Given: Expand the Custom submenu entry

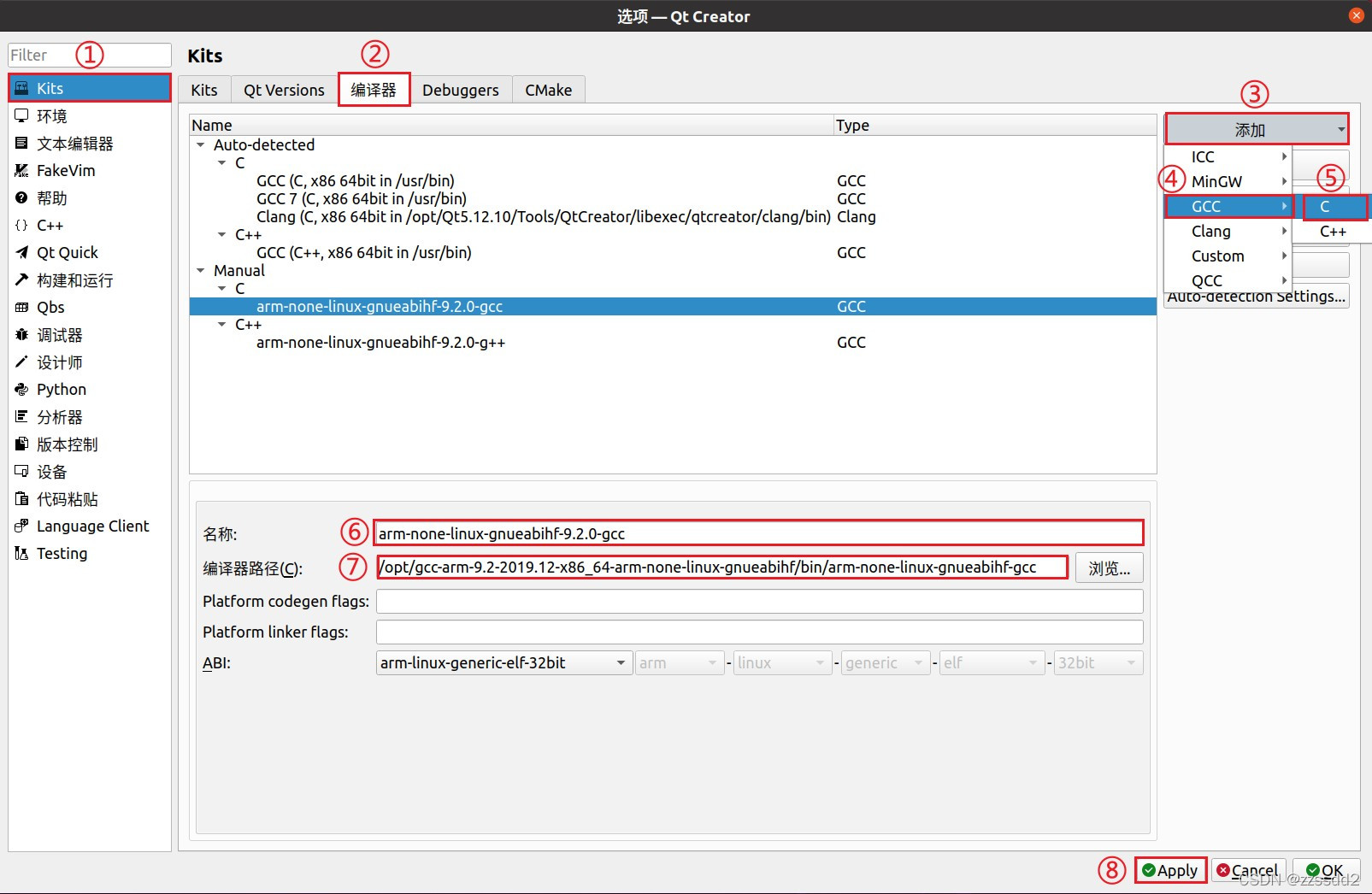Looking at the screenshot, I should [1228, 256].
